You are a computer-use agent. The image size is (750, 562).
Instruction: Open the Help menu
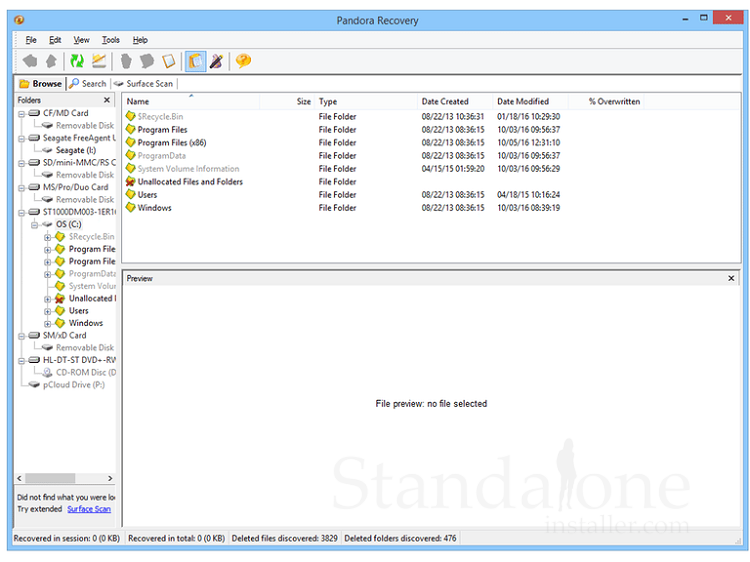click(140, 40)
